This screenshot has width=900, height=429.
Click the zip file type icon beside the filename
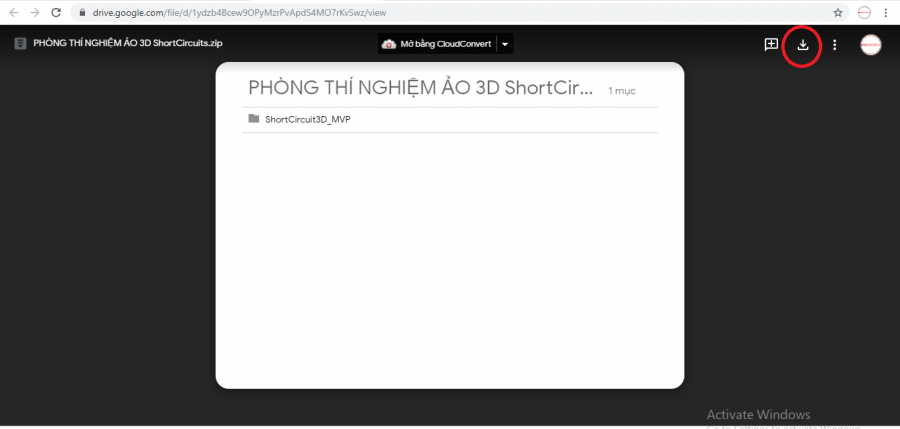click(x=21, y=44)
